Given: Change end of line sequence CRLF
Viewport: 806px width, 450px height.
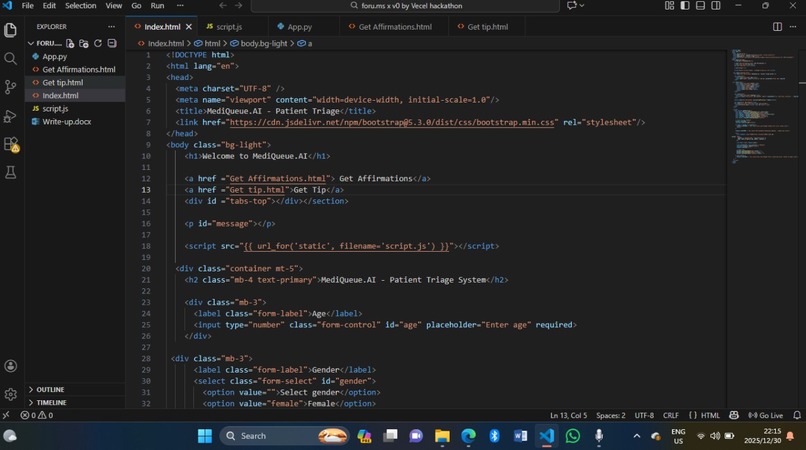Looking at the screenshot, I should (671, 416).
